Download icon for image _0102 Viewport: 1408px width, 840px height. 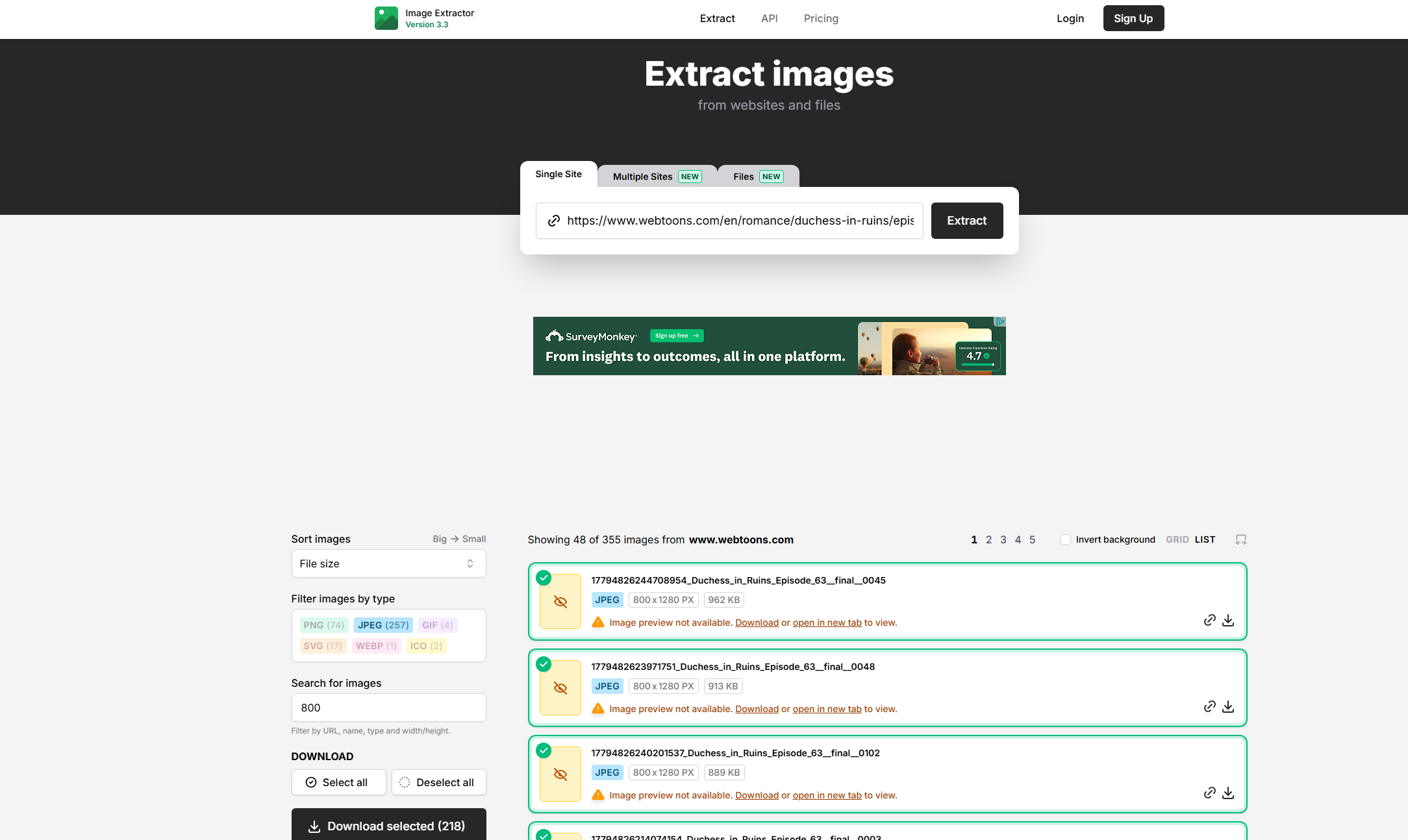pos(1228,793)
